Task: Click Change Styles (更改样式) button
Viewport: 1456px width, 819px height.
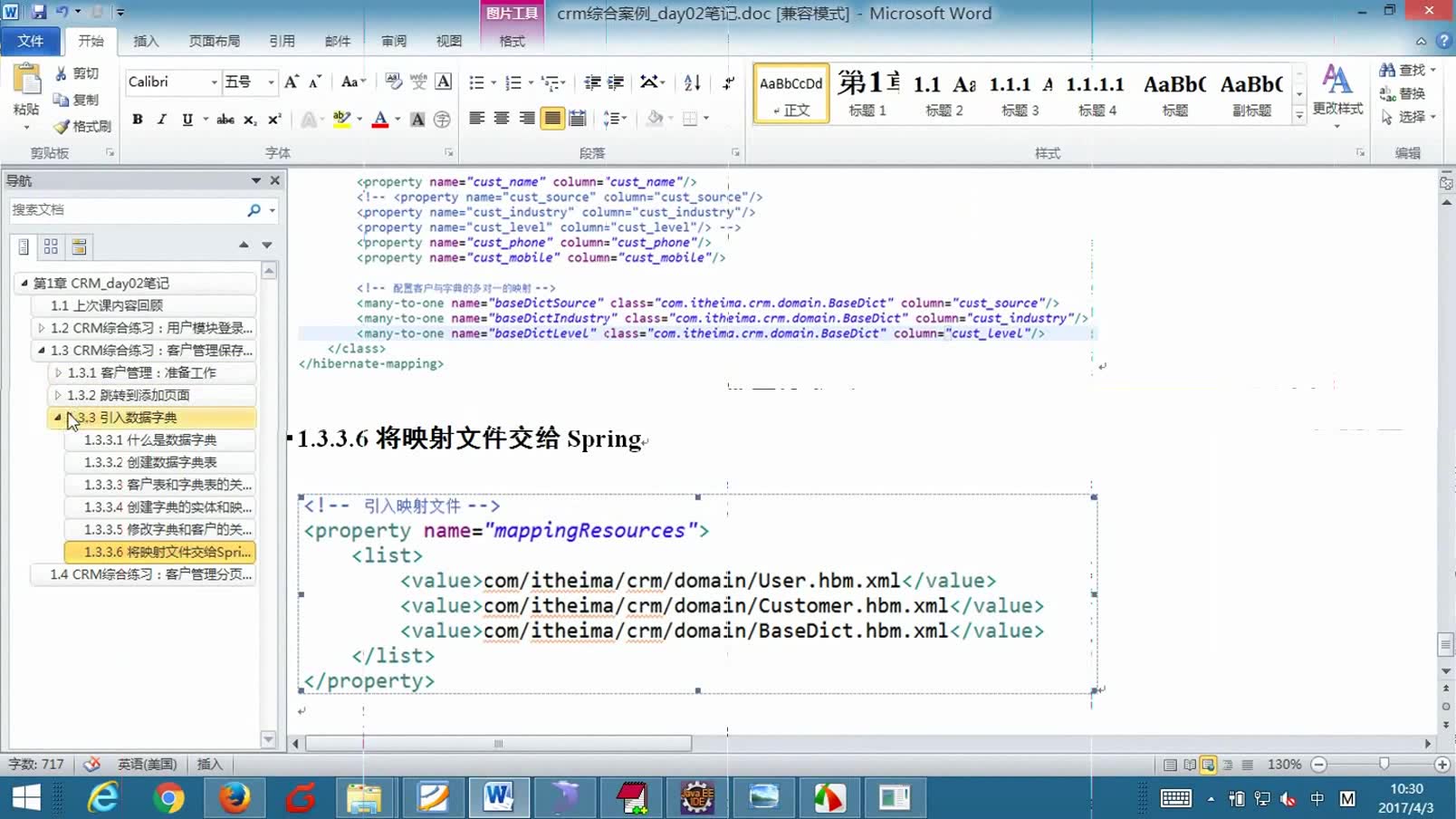Action: pyautogui.click(x=1337, y=94)
